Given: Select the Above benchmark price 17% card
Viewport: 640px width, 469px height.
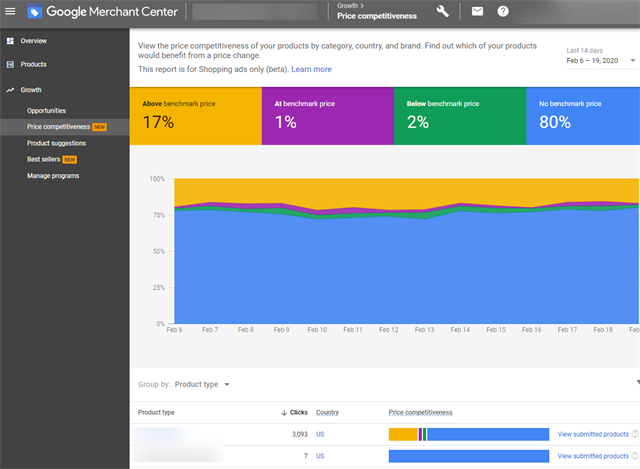Looking at the screenshot, I should point(196,116).
